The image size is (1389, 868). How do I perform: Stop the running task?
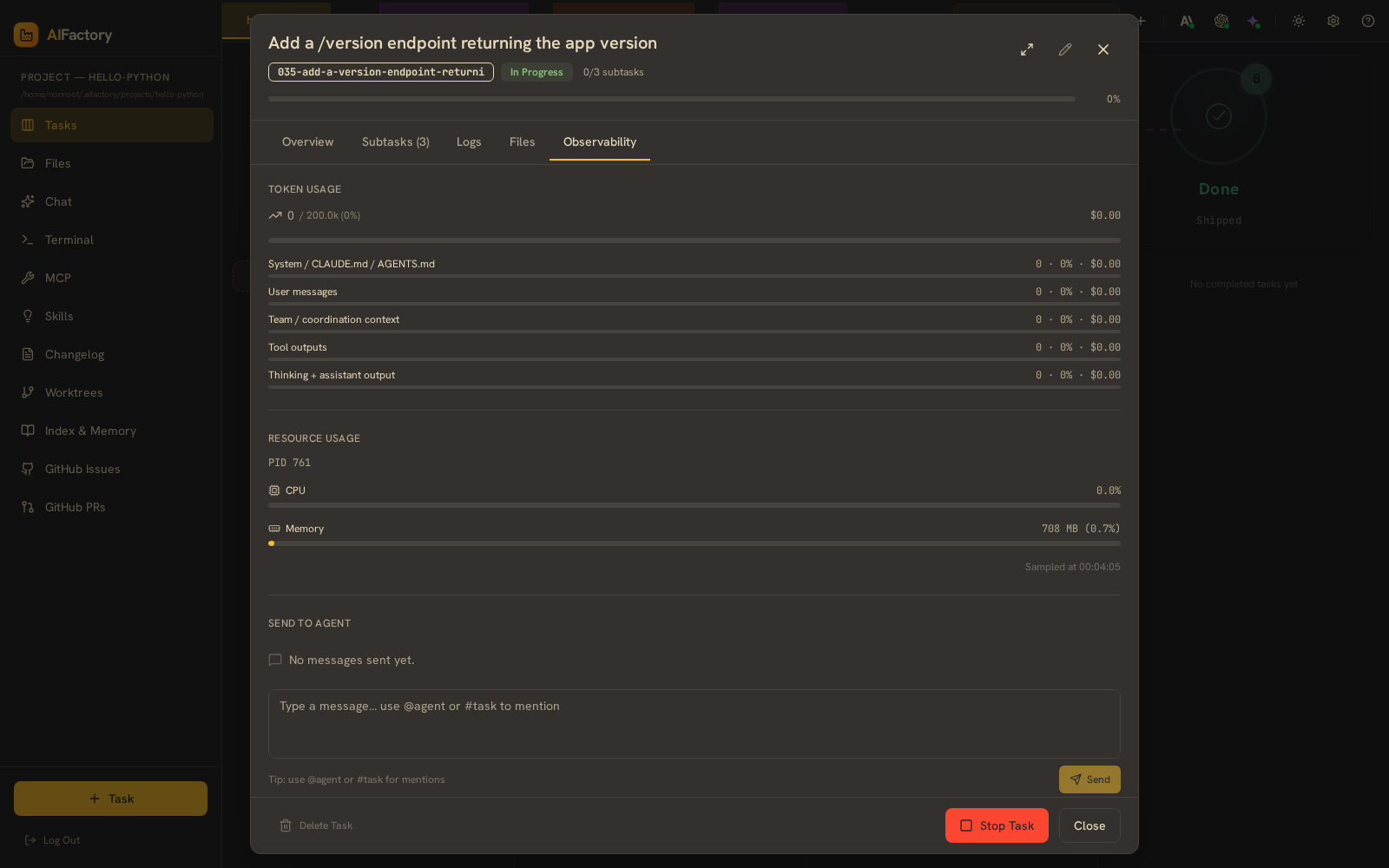point(997,825)
